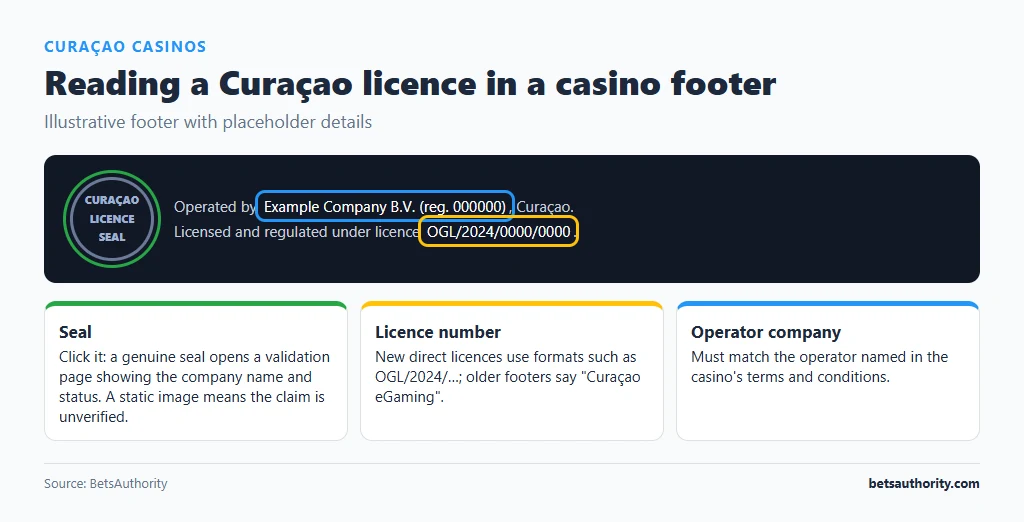Image resolution: width=1024 pixels, height=522 pixels.
Task: Click the description mentioning 'Curaçao eGaming'
Action: click(x=507, y=377)
